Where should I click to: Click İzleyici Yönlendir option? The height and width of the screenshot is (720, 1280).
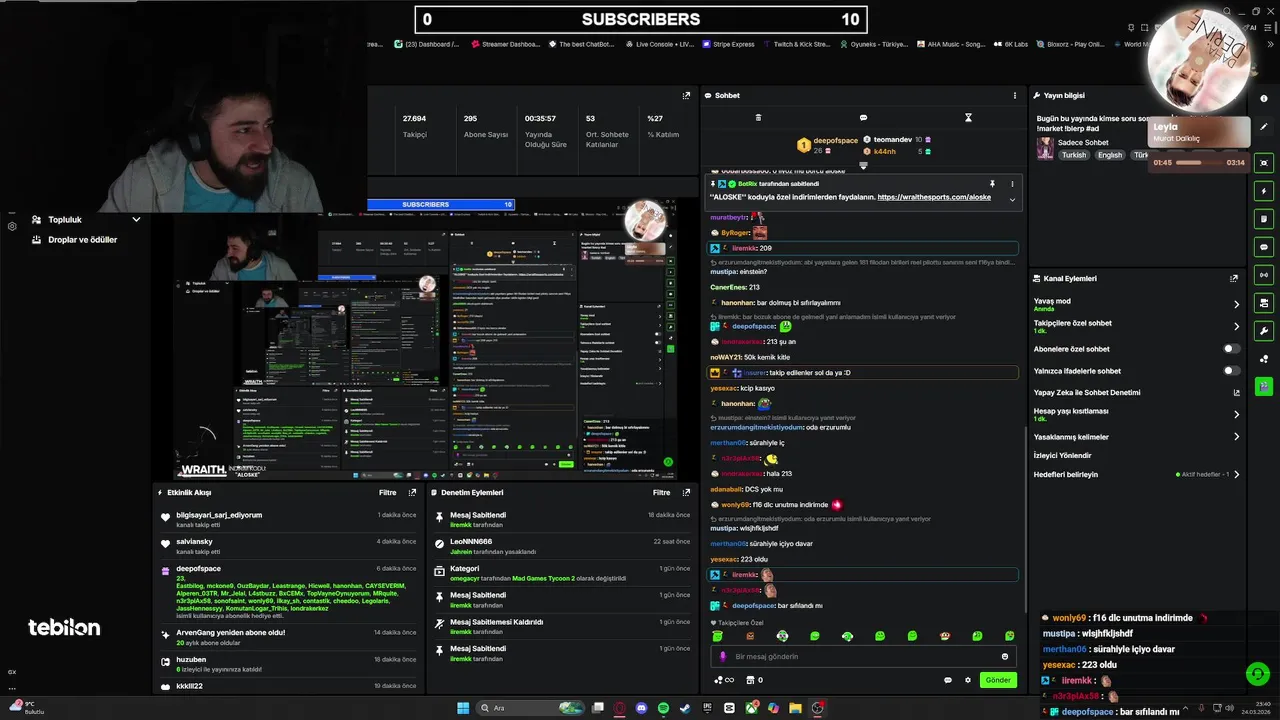pyautogui.click(x=1062, y=455)
